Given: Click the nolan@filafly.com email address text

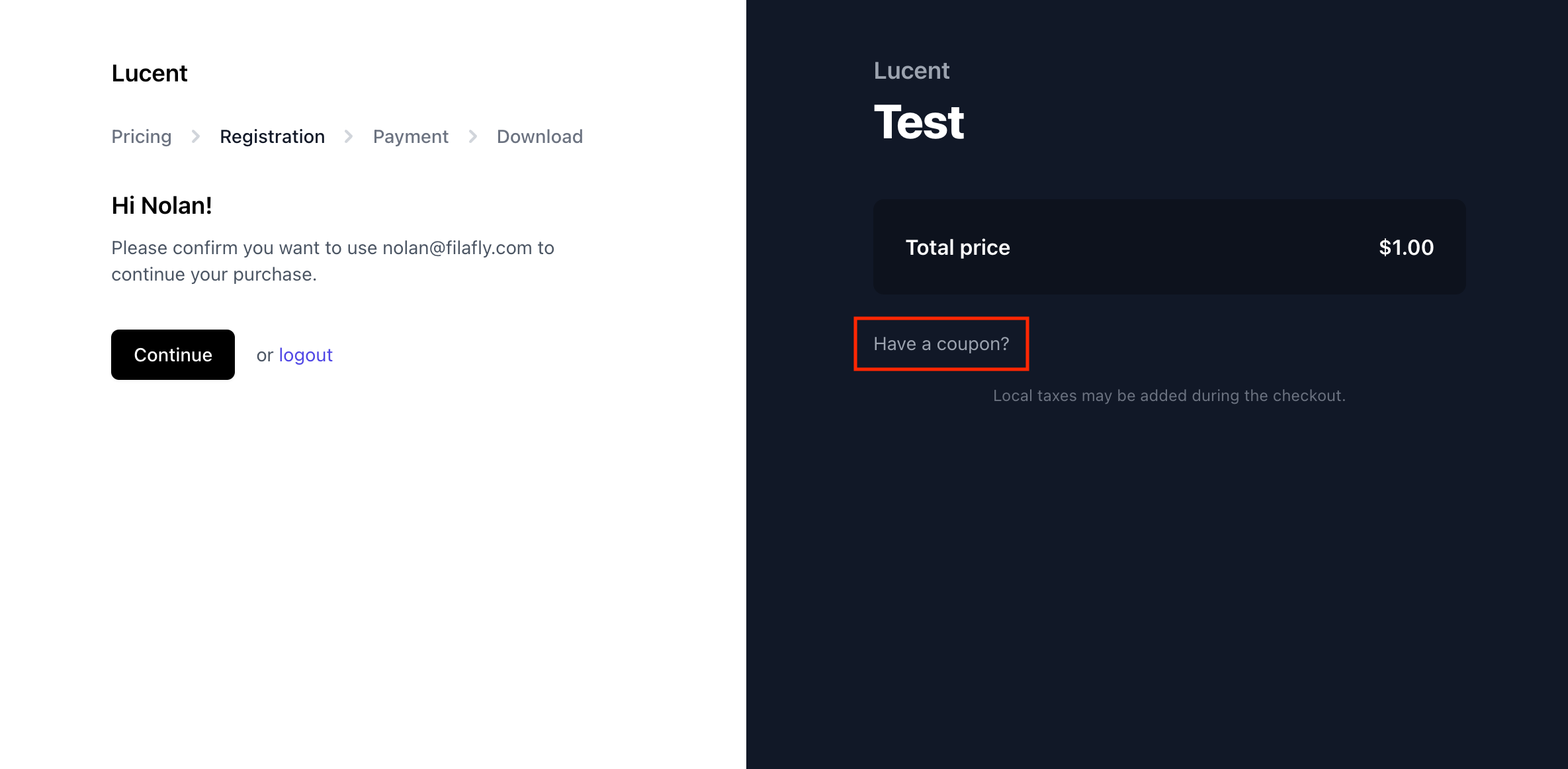Looking at the screenshot, I should 457,248.
